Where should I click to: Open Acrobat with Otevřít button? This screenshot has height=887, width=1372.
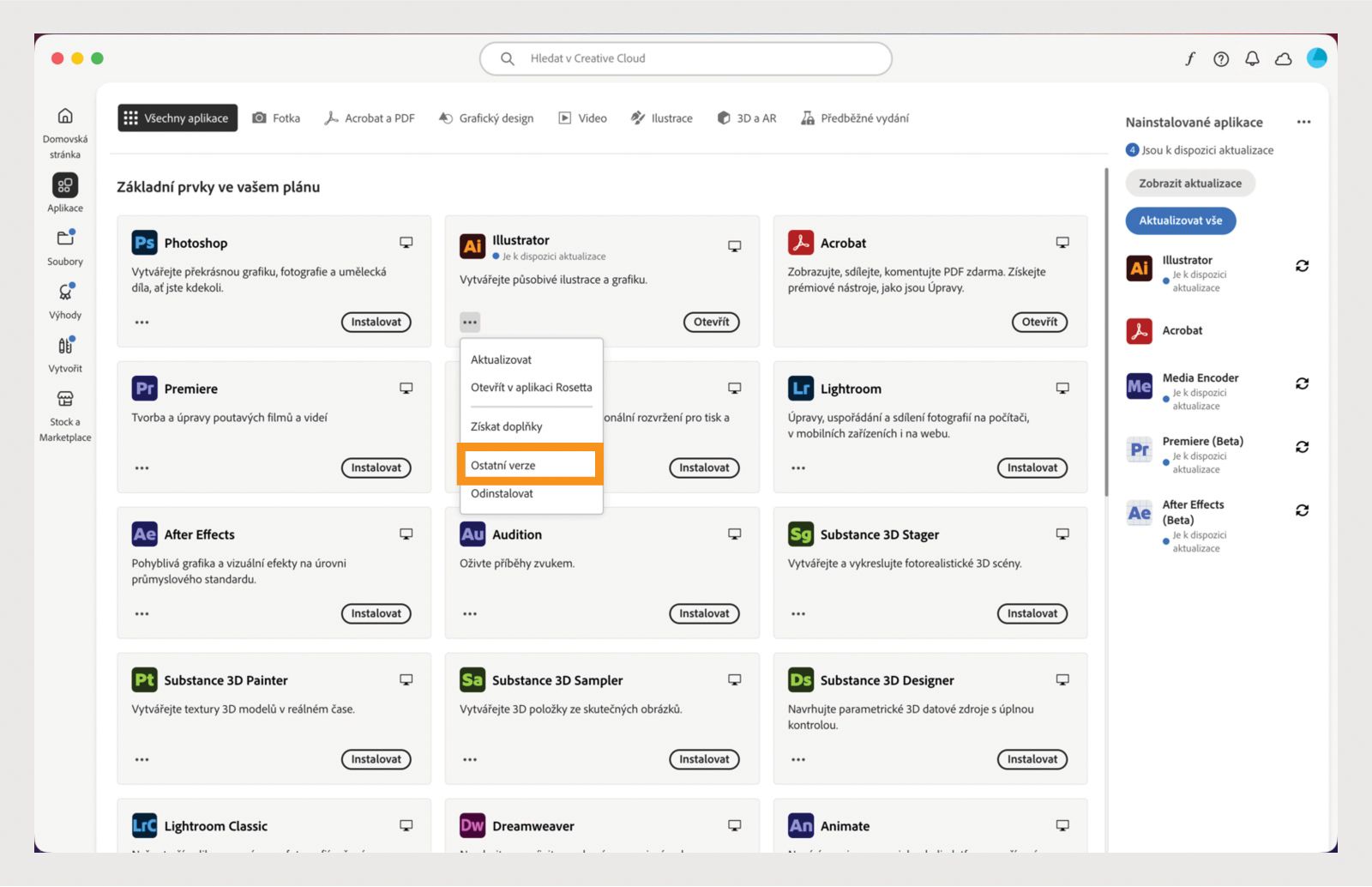click(1039, 323)
